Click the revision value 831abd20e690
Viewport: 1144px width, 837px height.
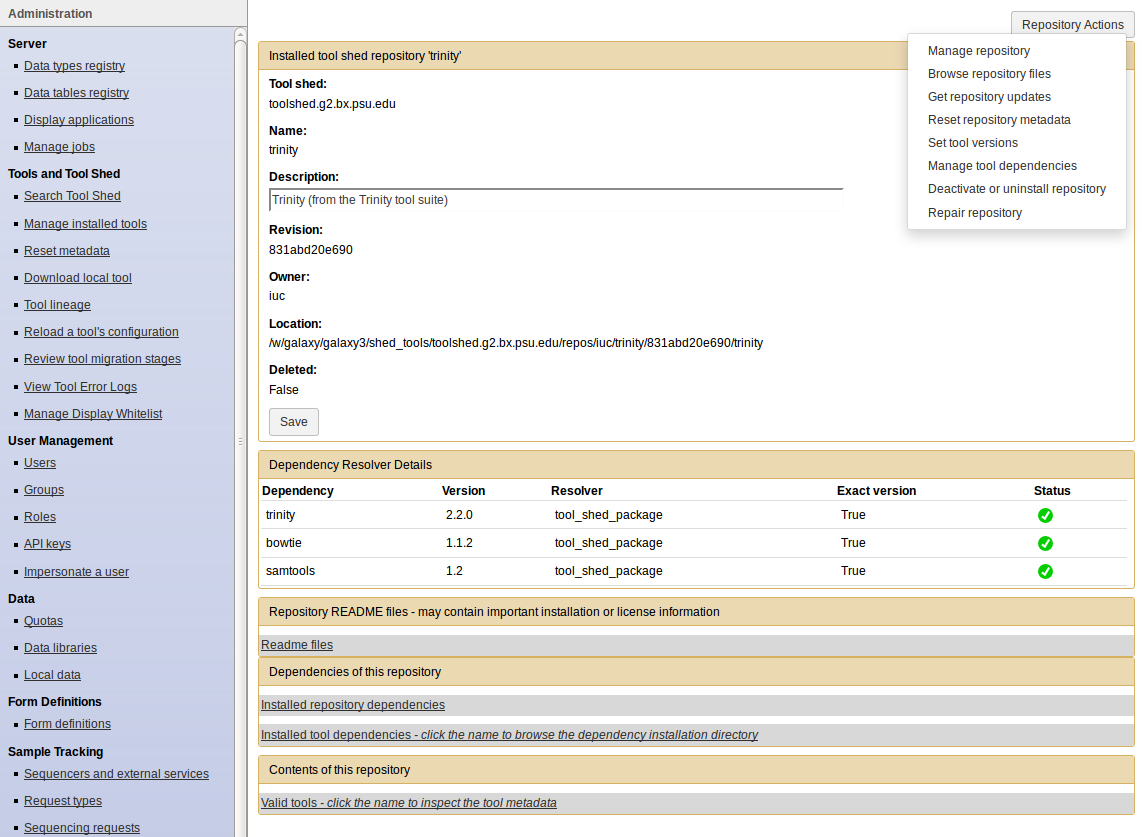click(x=311, y=250)
